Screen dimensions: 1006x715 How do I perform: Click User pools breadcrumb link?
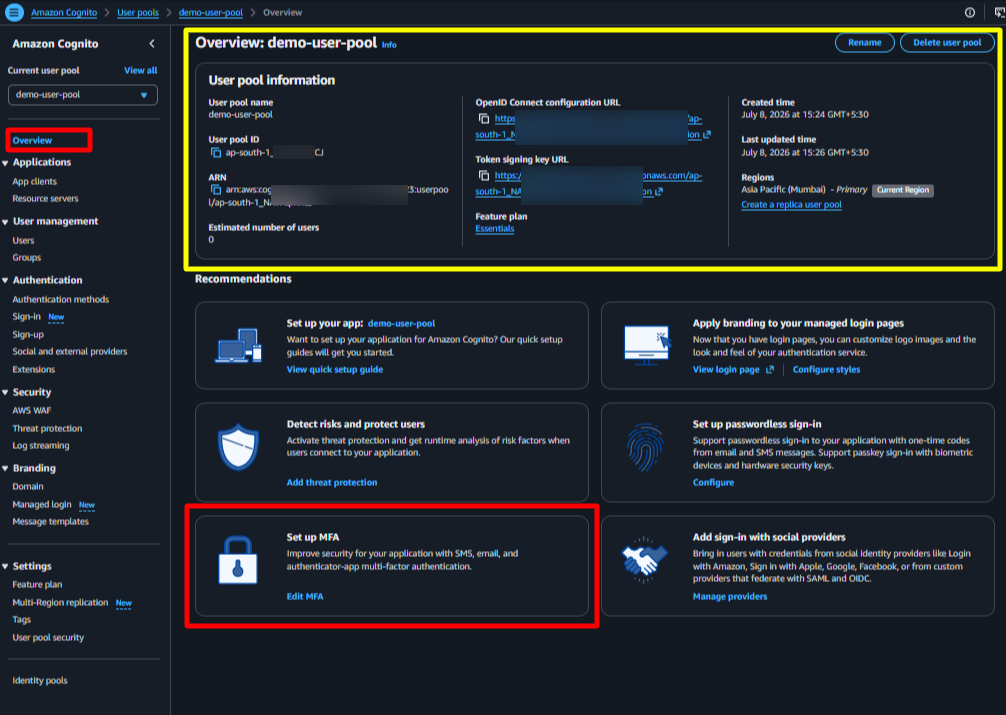tap(138, 13)
